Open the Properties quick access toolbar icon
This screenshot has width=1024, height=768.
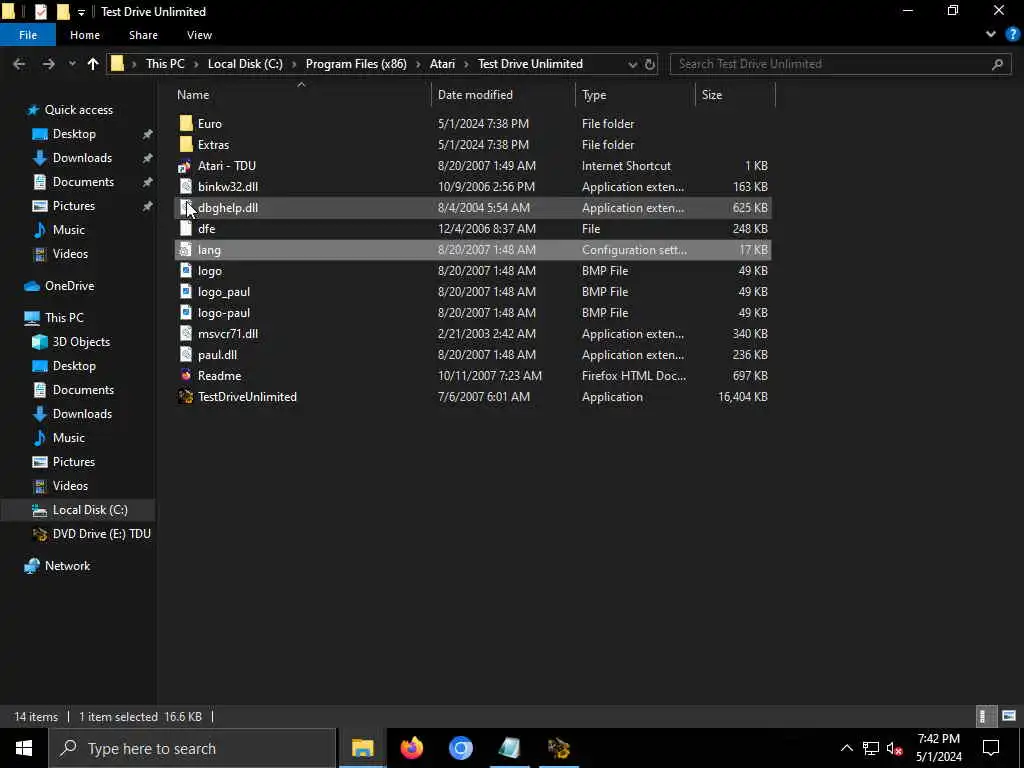pos(40,12)
